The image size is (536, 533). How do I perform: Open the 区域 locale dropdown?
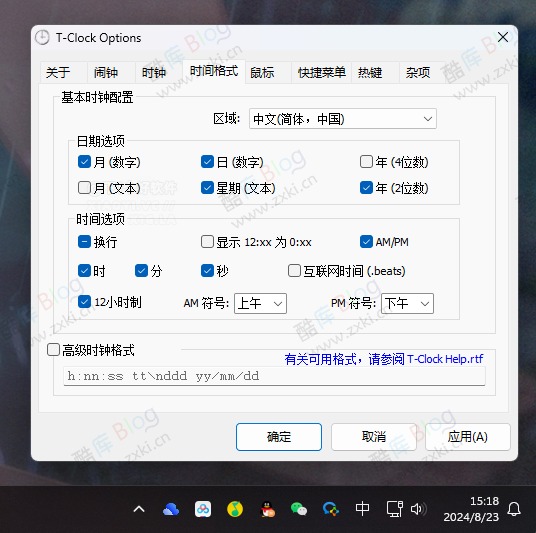343,119
